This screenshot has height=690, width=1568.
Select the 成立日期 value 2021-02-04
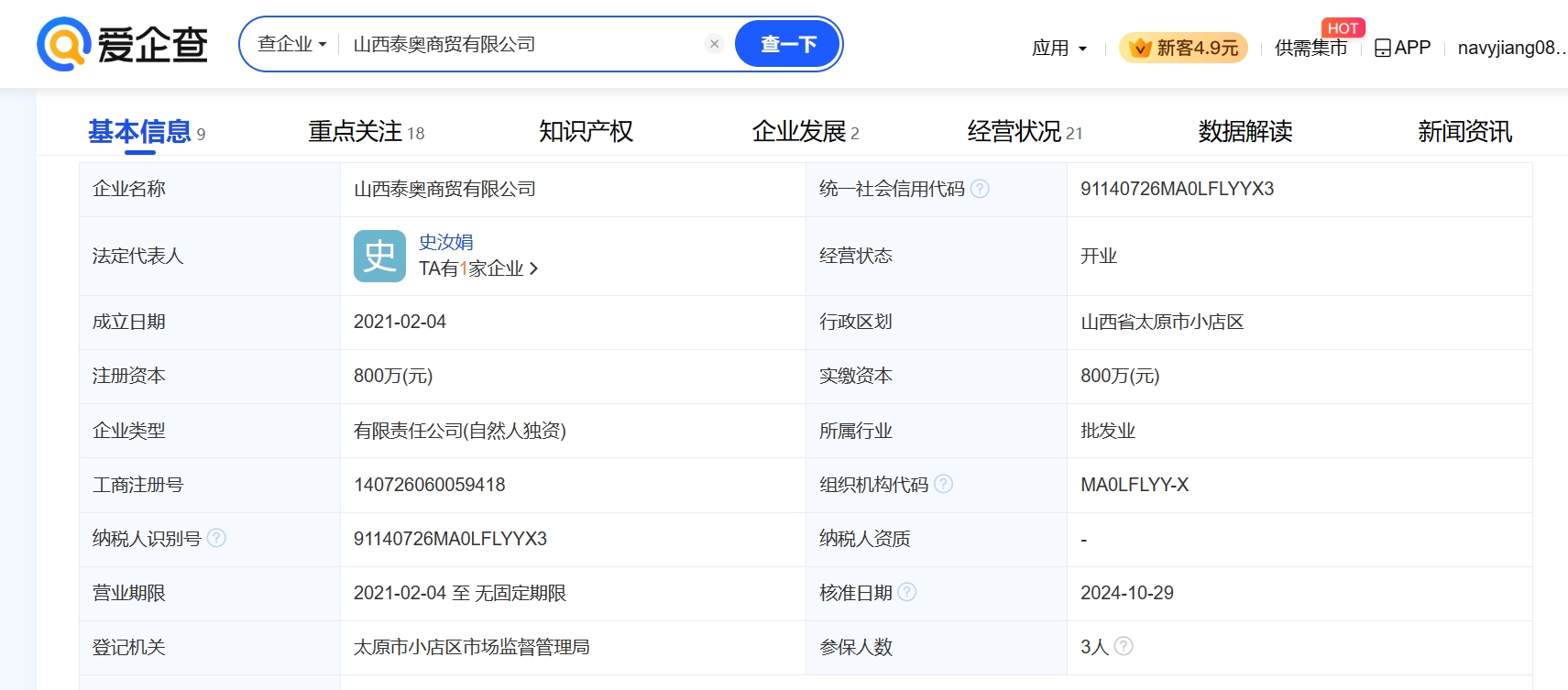400,322
